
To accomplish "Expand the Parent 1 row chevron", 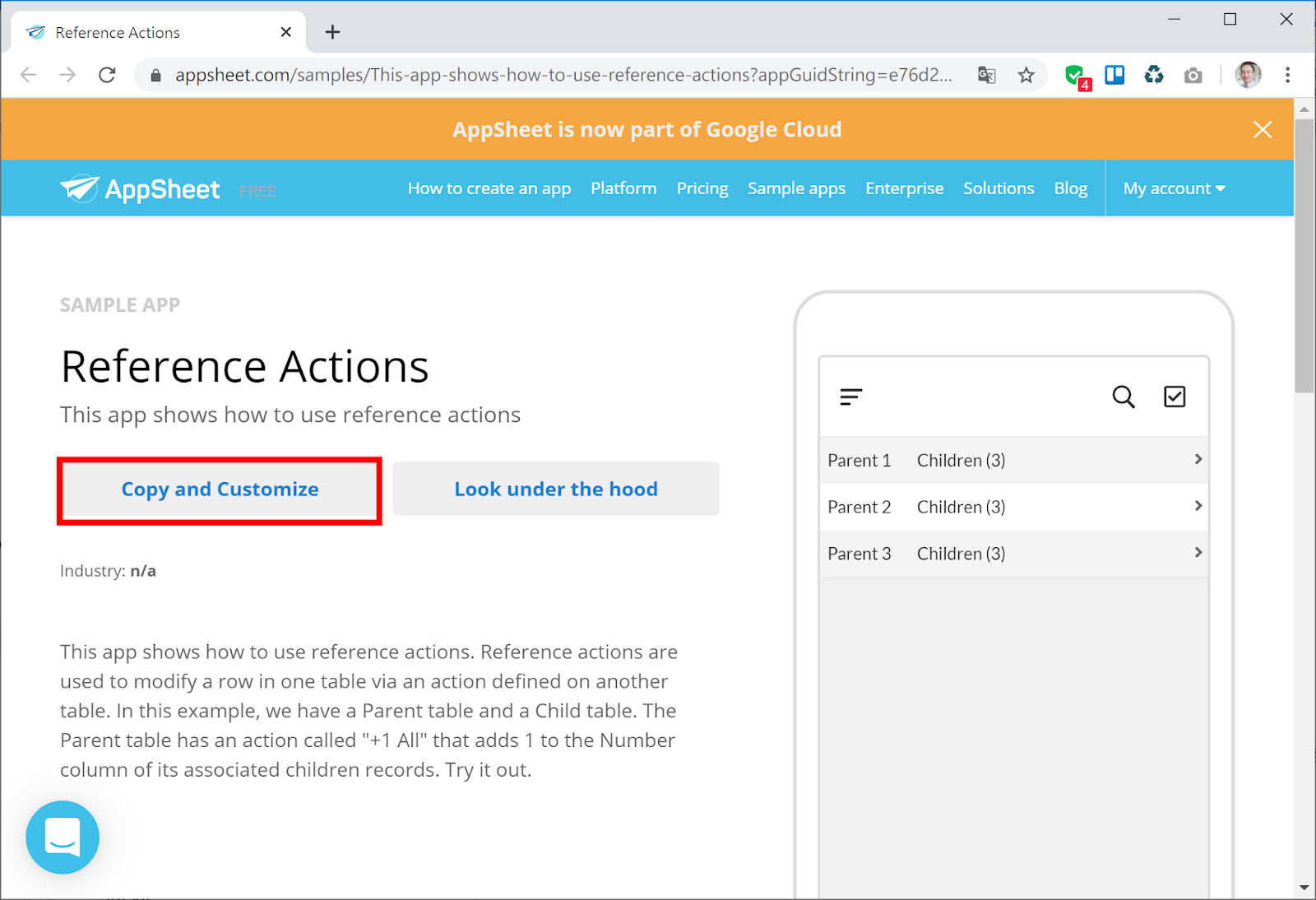I will point(1198,459).
